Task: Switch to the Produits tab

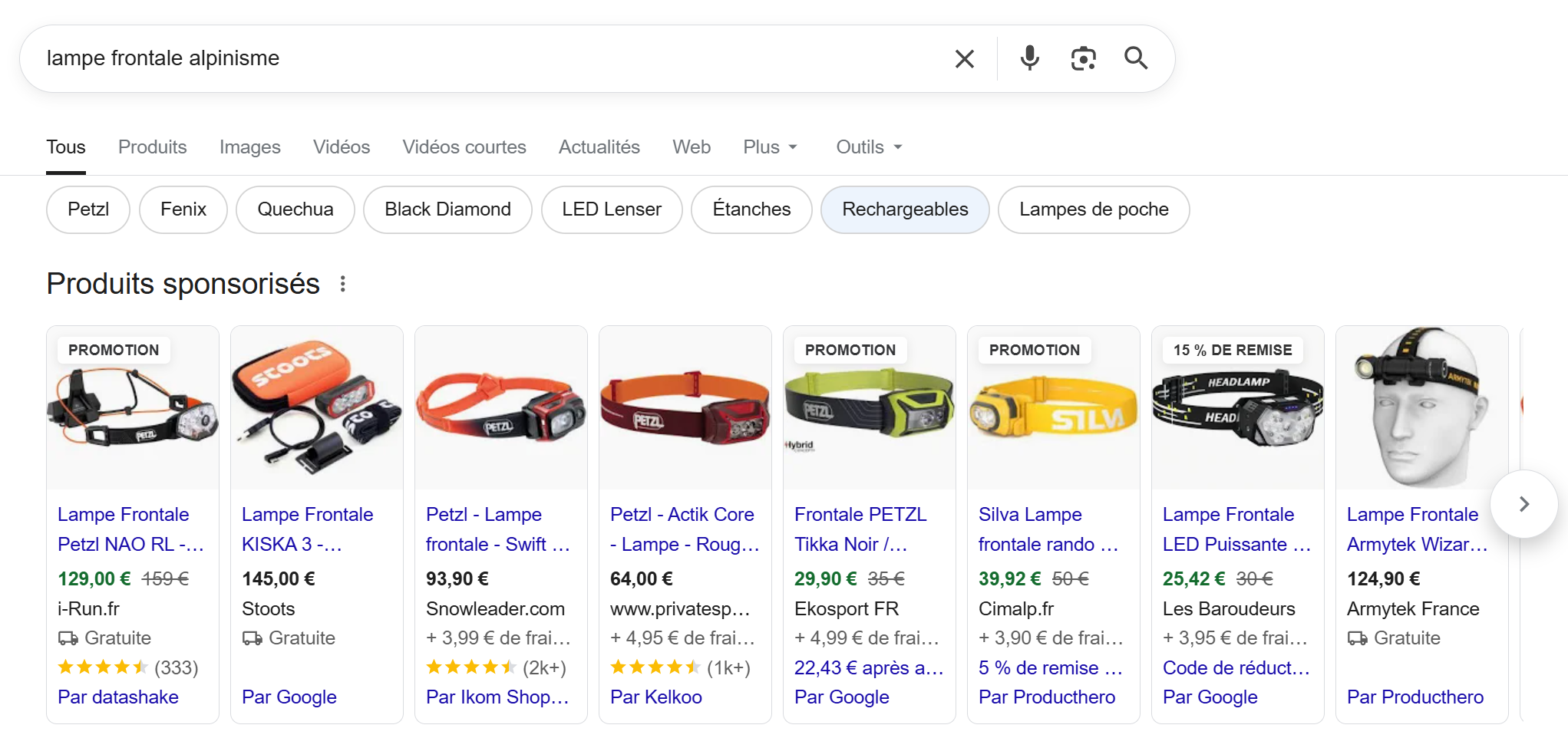Action: click(x=152, y=147)
